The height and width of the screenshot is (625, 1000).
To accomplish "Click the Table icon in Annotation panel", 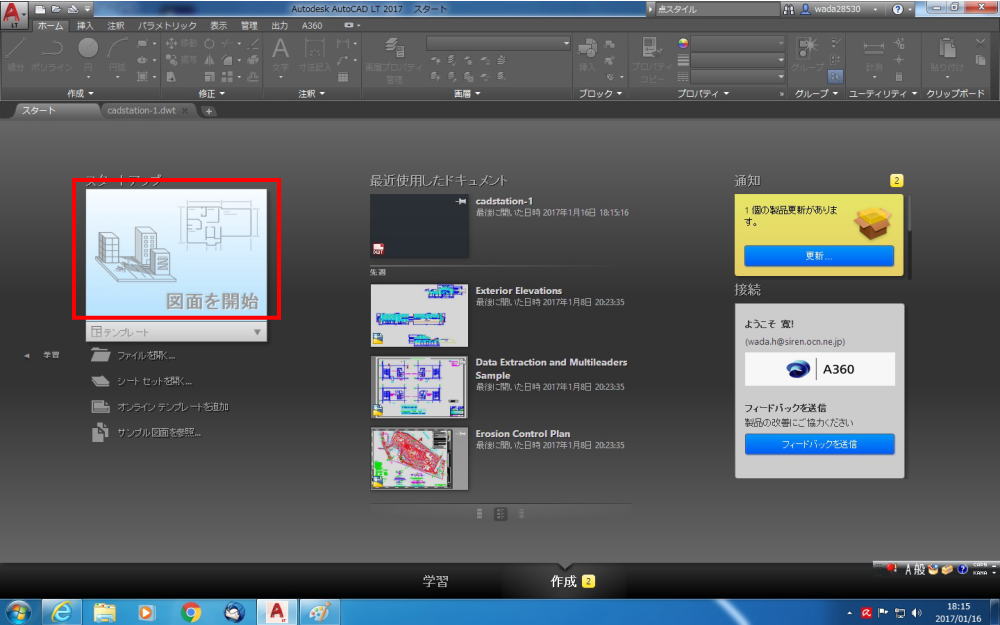I will (x=343, y=77).
